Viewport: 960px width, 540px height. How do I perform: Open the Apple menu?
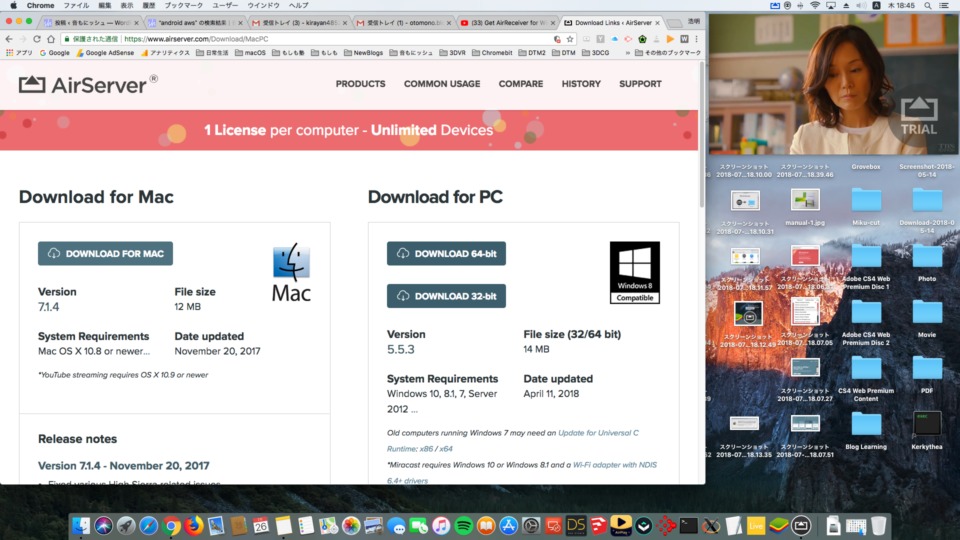(x=13, y=6)
